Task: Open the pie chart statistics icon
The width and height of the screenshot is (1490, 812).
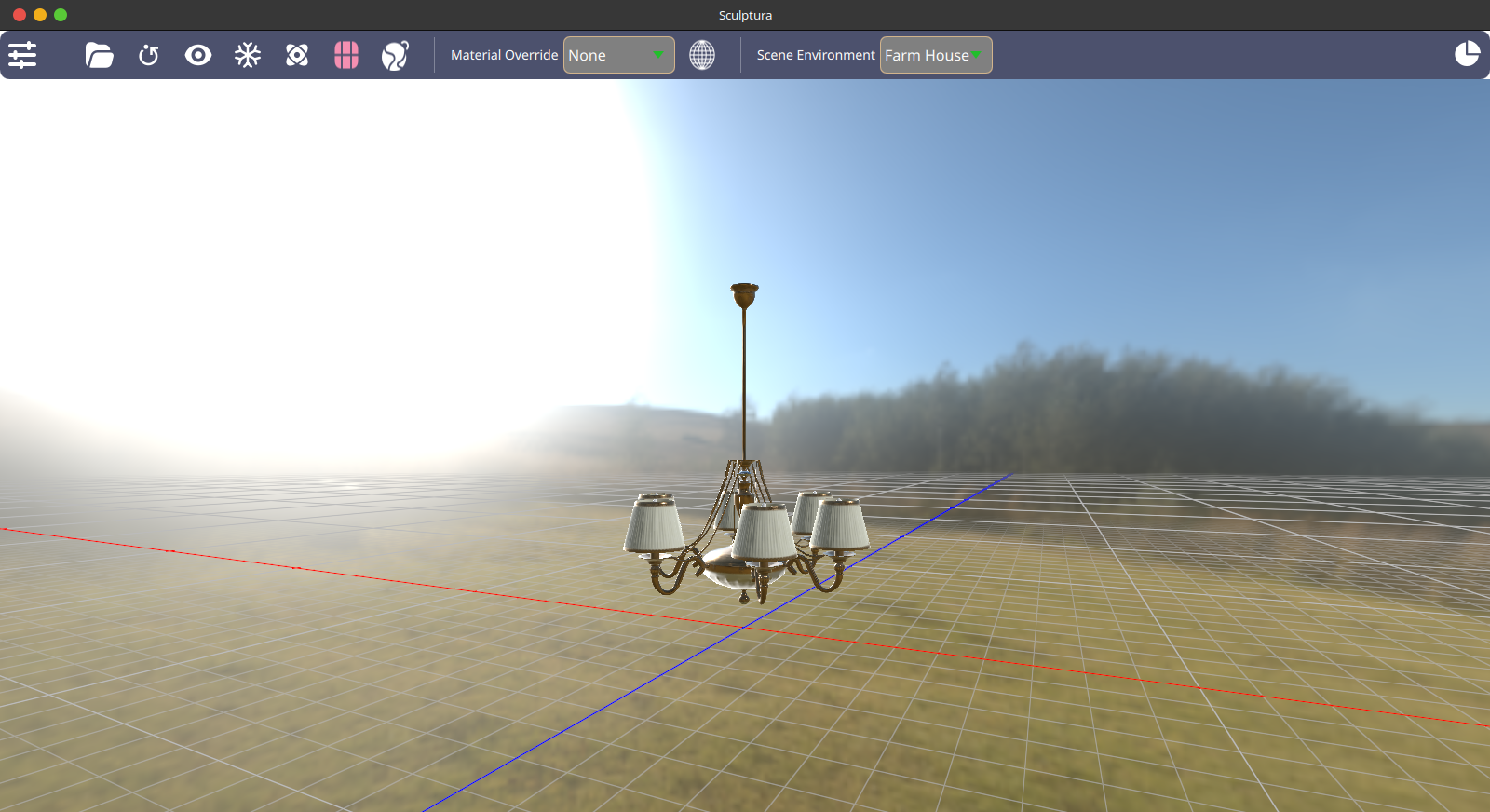Action: click(x=1468, y=54)
